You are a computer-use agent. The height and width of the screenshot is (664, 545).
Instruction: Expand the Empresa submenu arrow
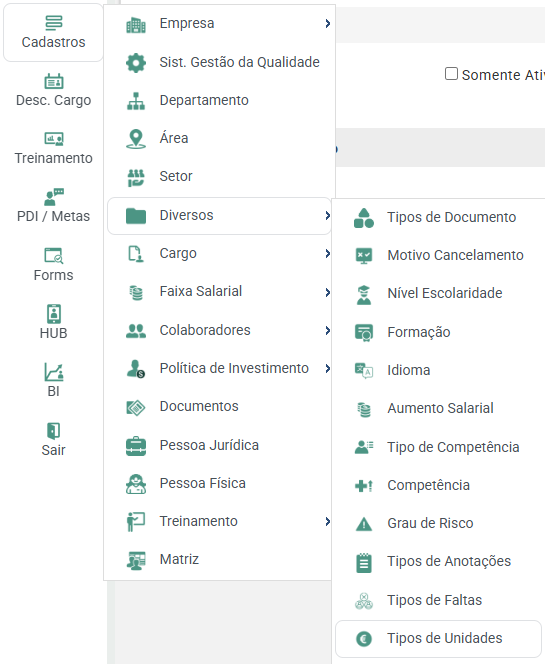coord(327,24)
